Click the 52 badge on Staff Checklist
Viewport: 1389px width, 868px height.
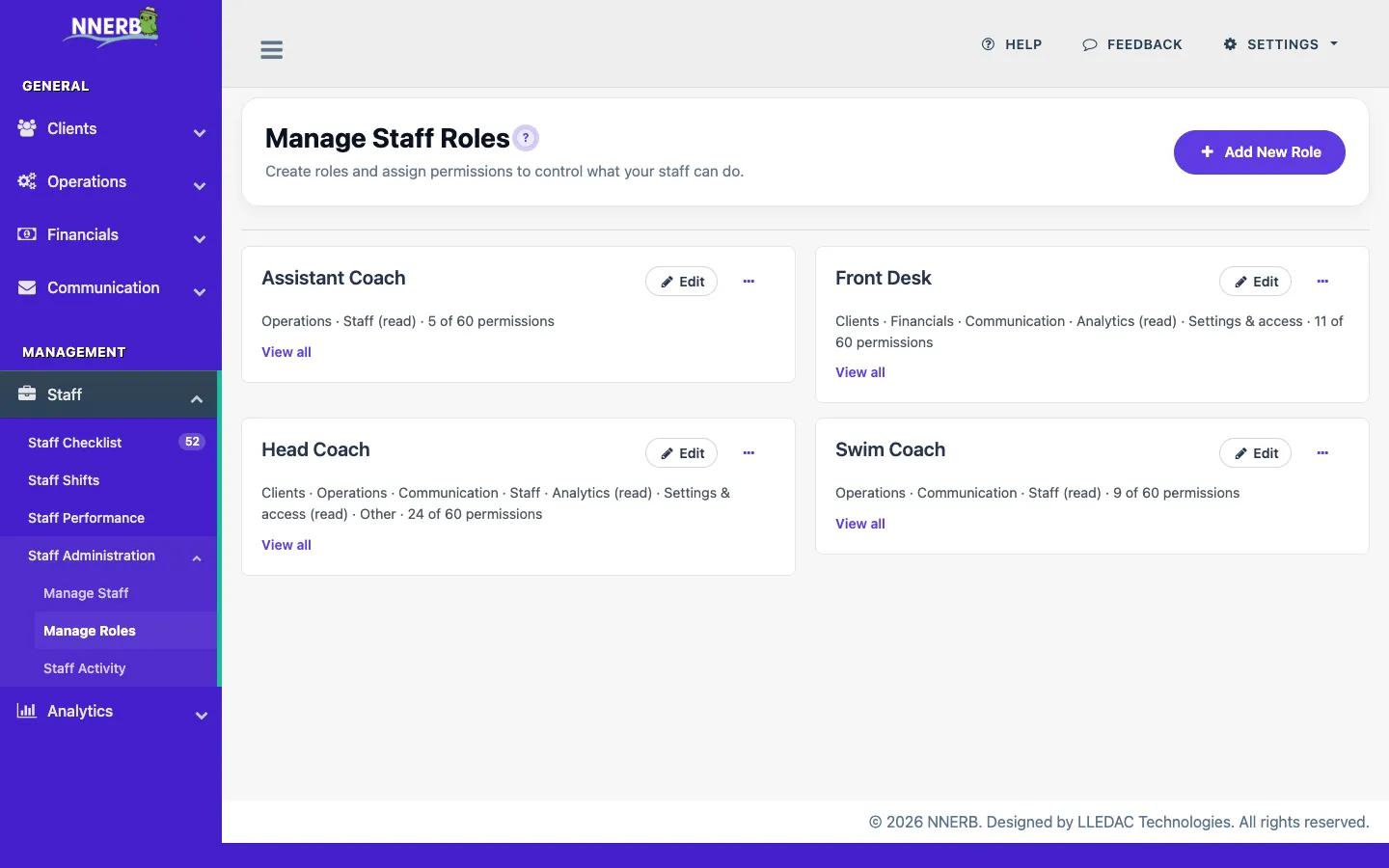click(192, 442)
